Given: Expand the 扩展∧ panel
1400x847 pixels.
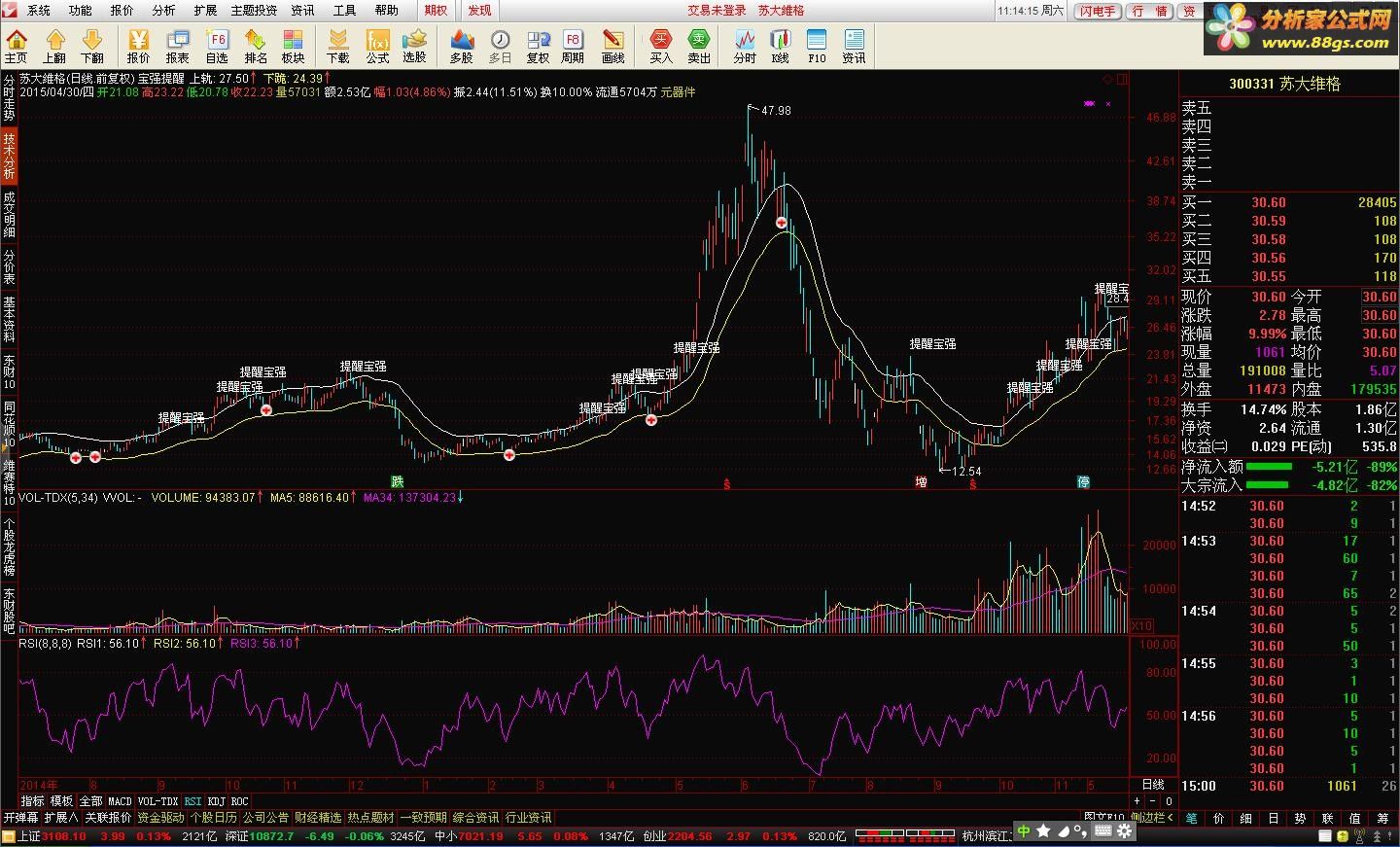Looking at the screenshot, I should click(x=61, y=818).
